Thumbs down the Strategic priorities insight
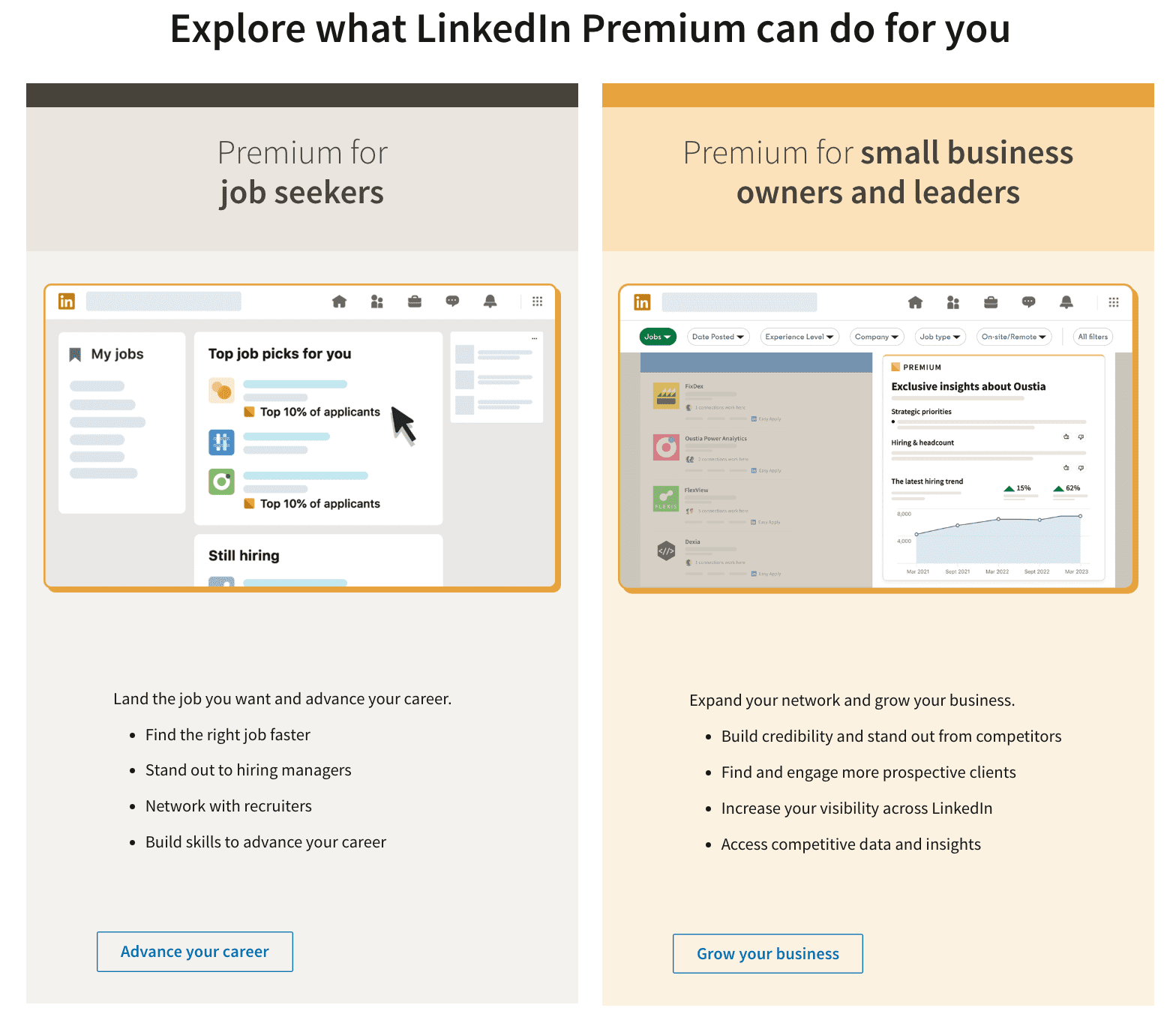The height and width of the screenshot is (1020, 1176). pos(1081,437)
